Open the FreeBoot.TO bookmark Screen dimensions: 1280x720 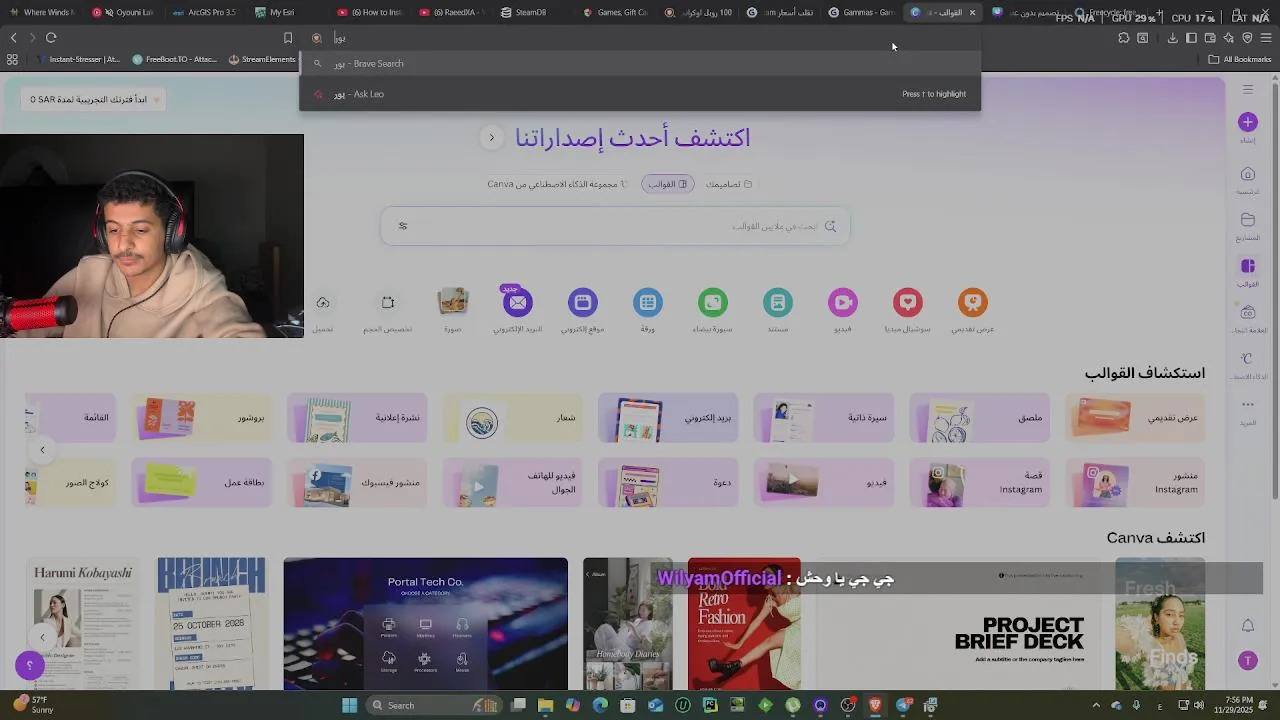point(174,59)
